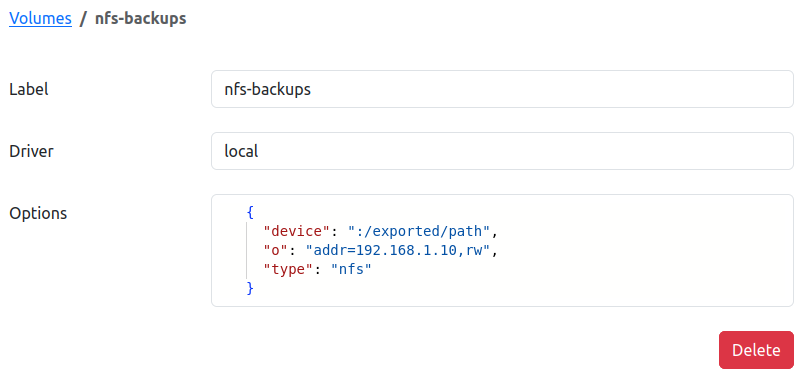Click the "o" key in Options

(276, 251)
